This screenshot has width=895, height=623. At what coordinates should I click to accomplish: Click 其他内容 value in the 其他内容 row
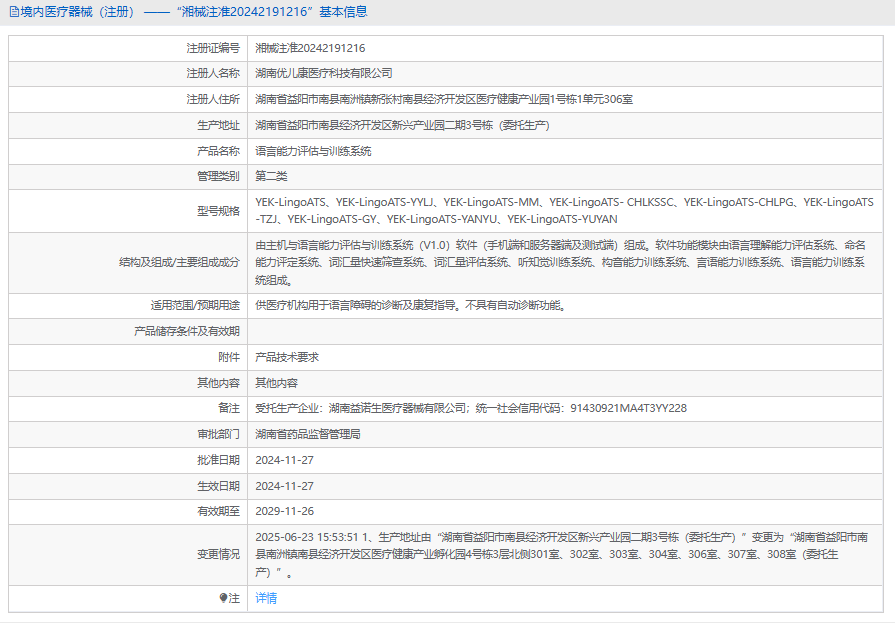[x=277, y=383]
